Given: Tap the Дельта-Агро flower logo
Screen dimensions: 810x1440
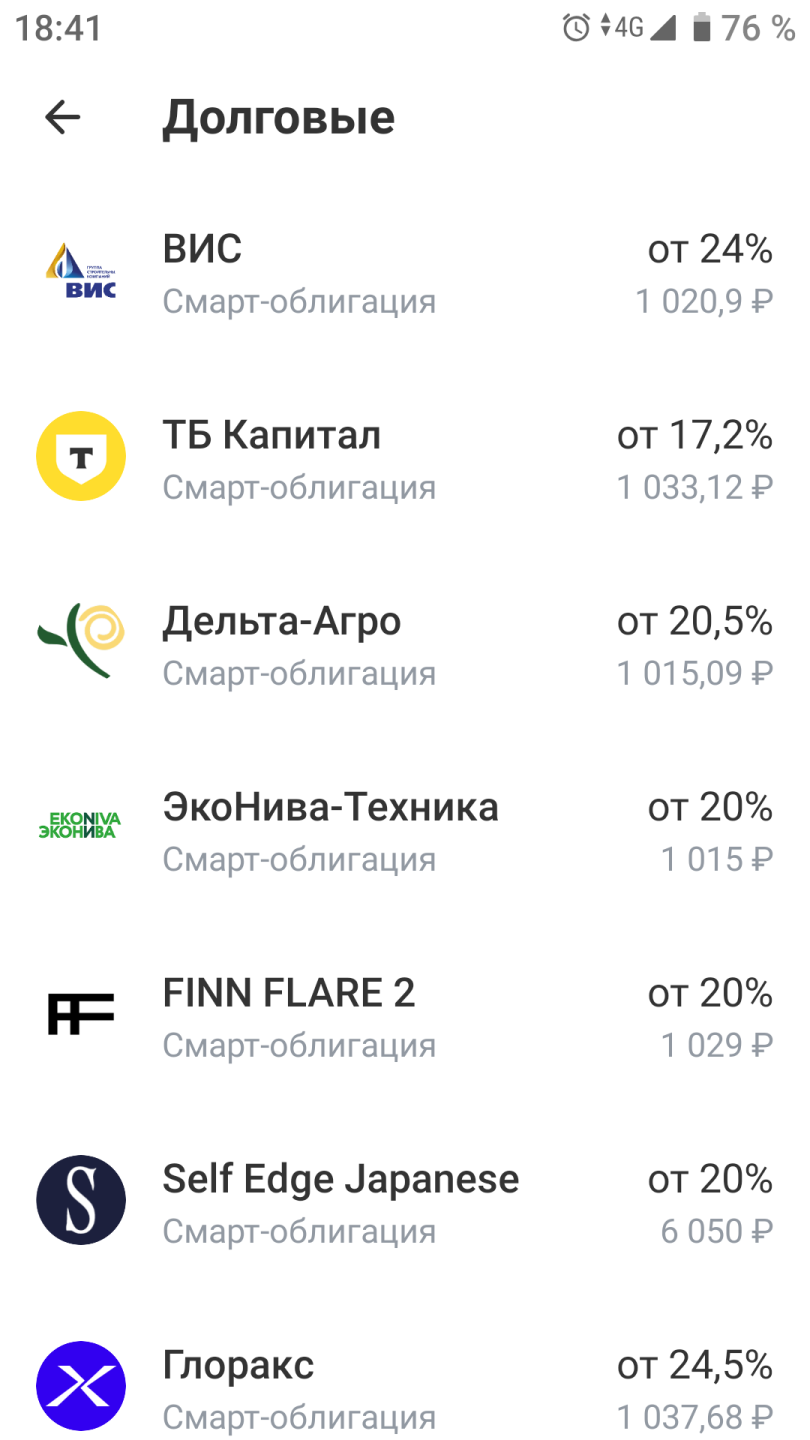Looking at the screenshot, I should coord(81,642).
